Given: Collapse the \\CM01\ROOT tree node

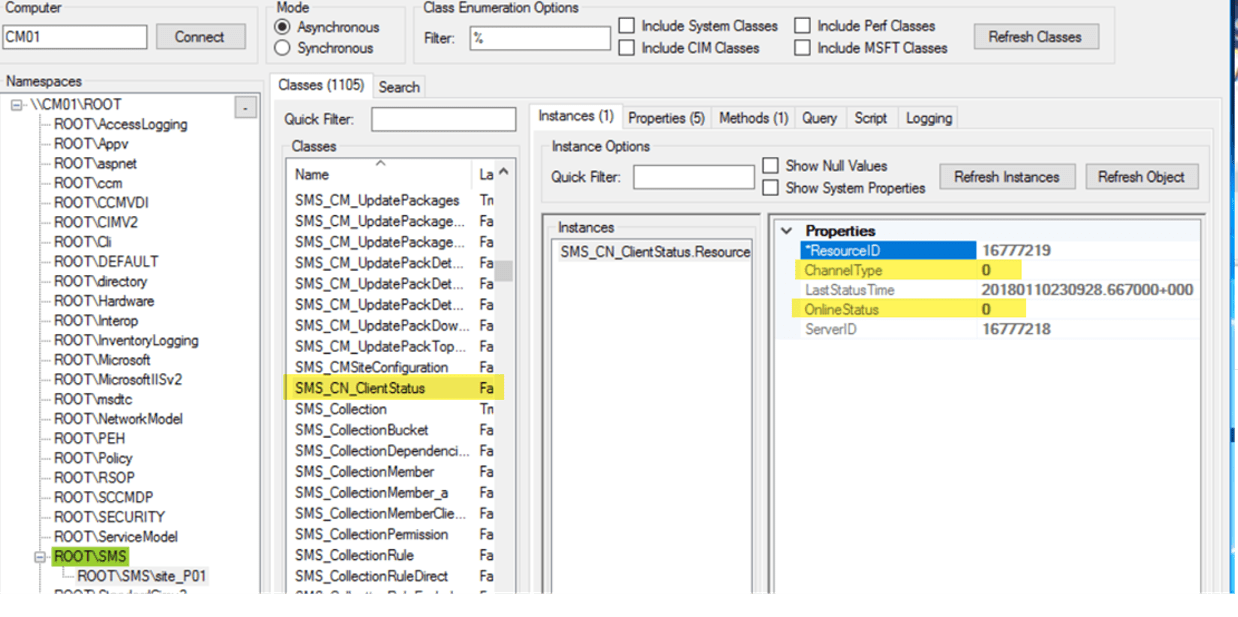Looking at the screenshot, I should [17, 105].
